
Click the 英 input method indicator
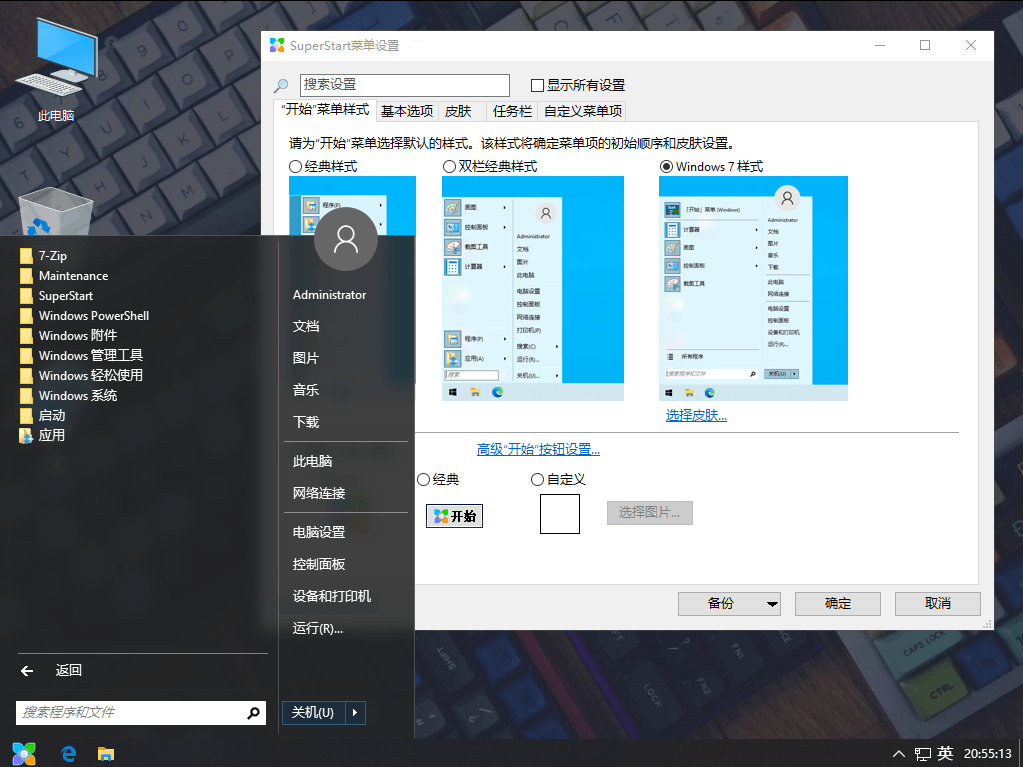click(945, 754)
